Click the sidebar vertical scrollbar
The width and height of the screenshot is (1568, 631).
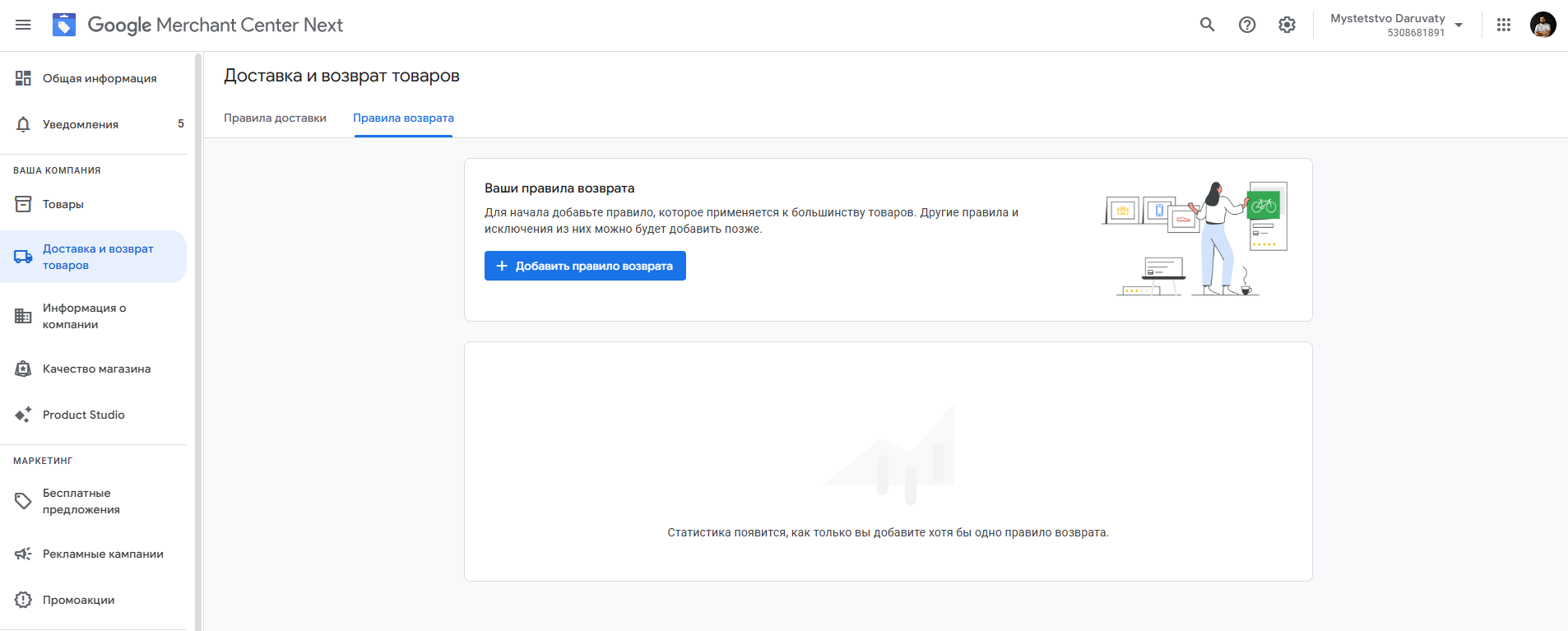[198, 341]
